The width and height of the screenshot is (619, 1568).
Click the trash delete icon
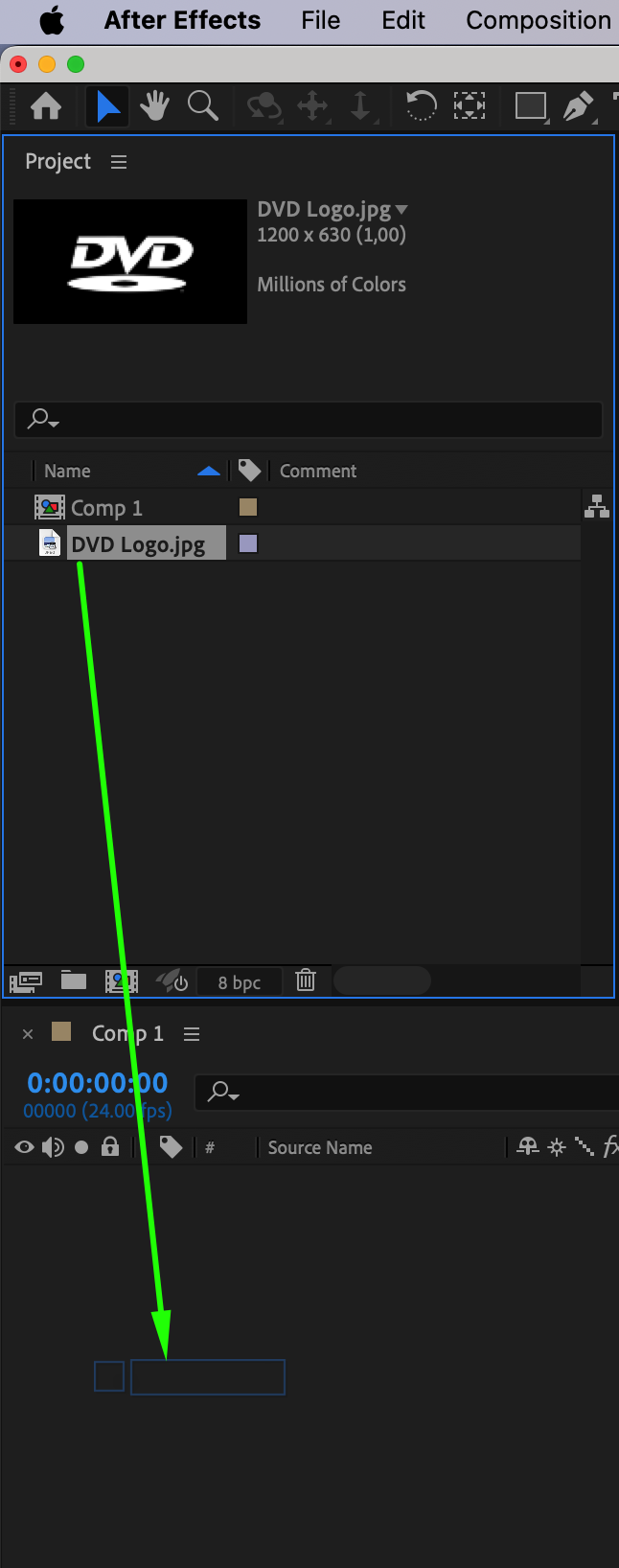click(306, 980)
